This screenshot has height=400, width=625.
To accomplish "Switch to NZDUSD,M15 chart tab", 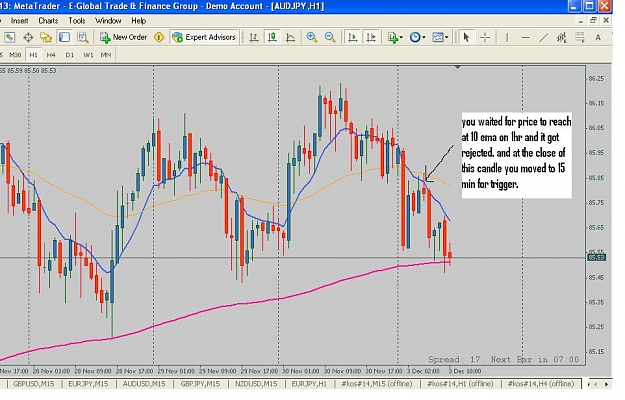I will pos(256,384).
